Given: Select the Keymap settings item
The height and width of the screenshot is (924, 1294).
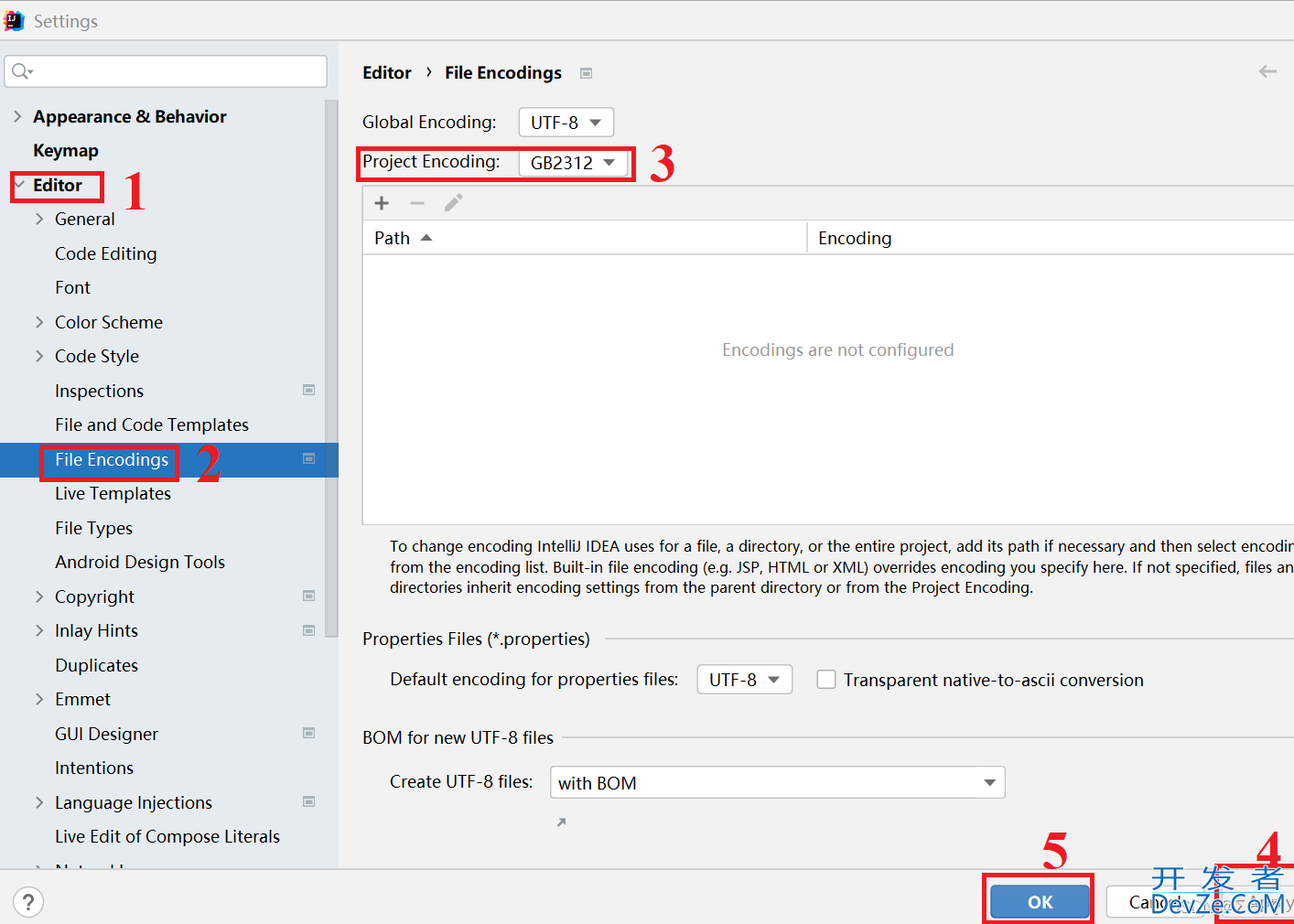Looking at the screenshot, I should [66, 151].
